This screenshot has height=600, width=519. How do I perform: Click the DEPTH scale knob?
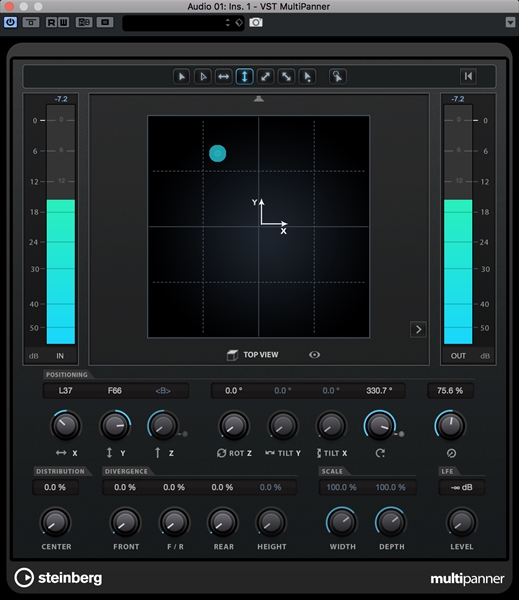click(390, 522)
